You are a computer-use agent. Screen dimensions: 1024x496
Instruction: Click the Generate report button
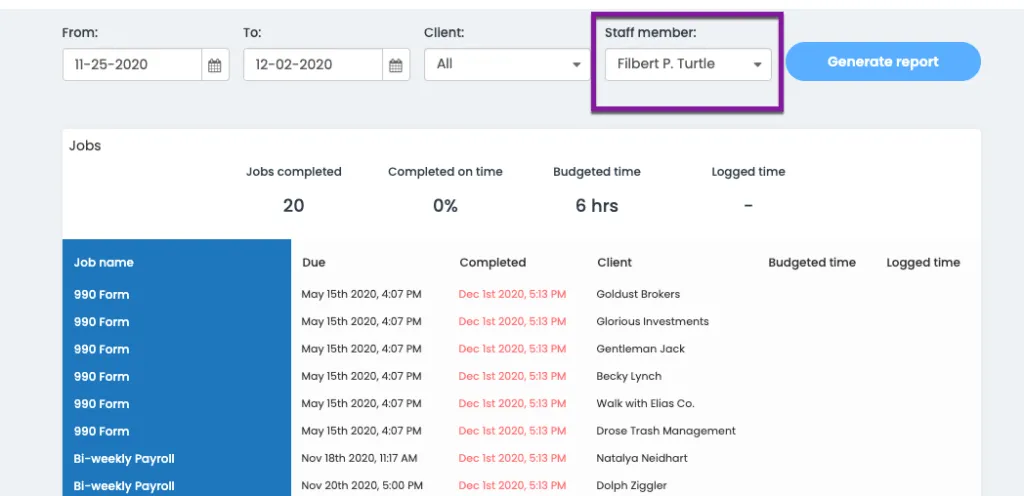[x=883, y=61]
